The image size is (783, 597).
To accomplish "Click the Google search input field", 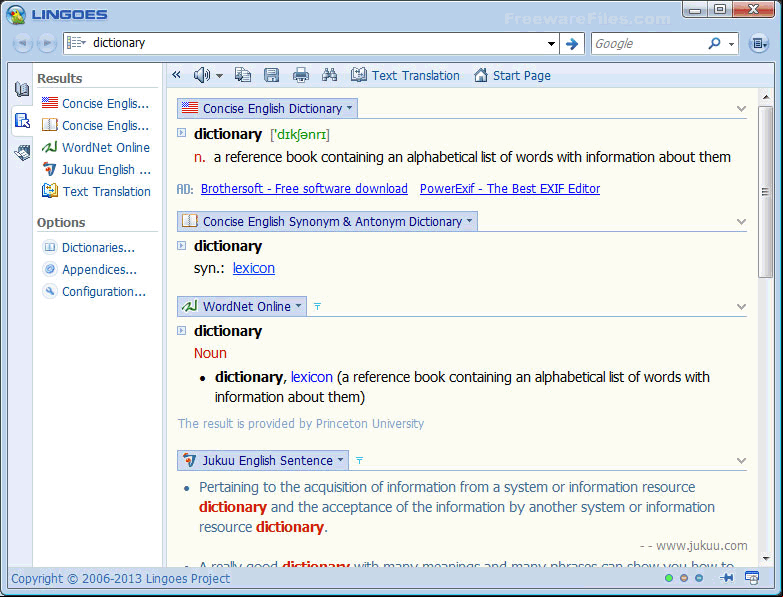I will 648,44.
